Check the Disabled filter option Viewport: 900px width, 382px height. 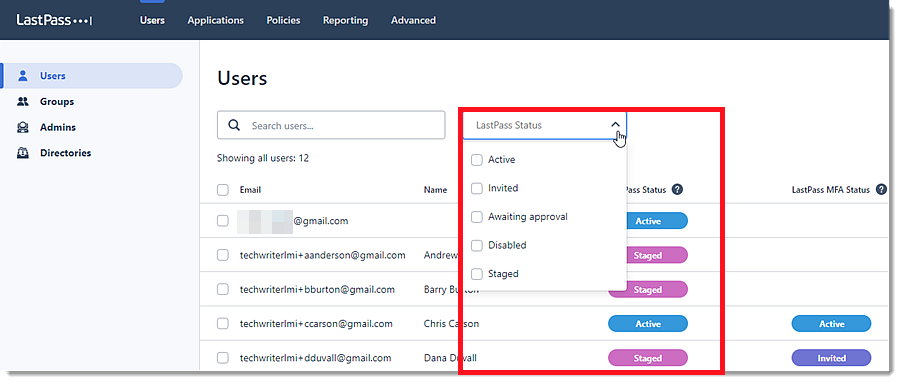pos(476,245)
